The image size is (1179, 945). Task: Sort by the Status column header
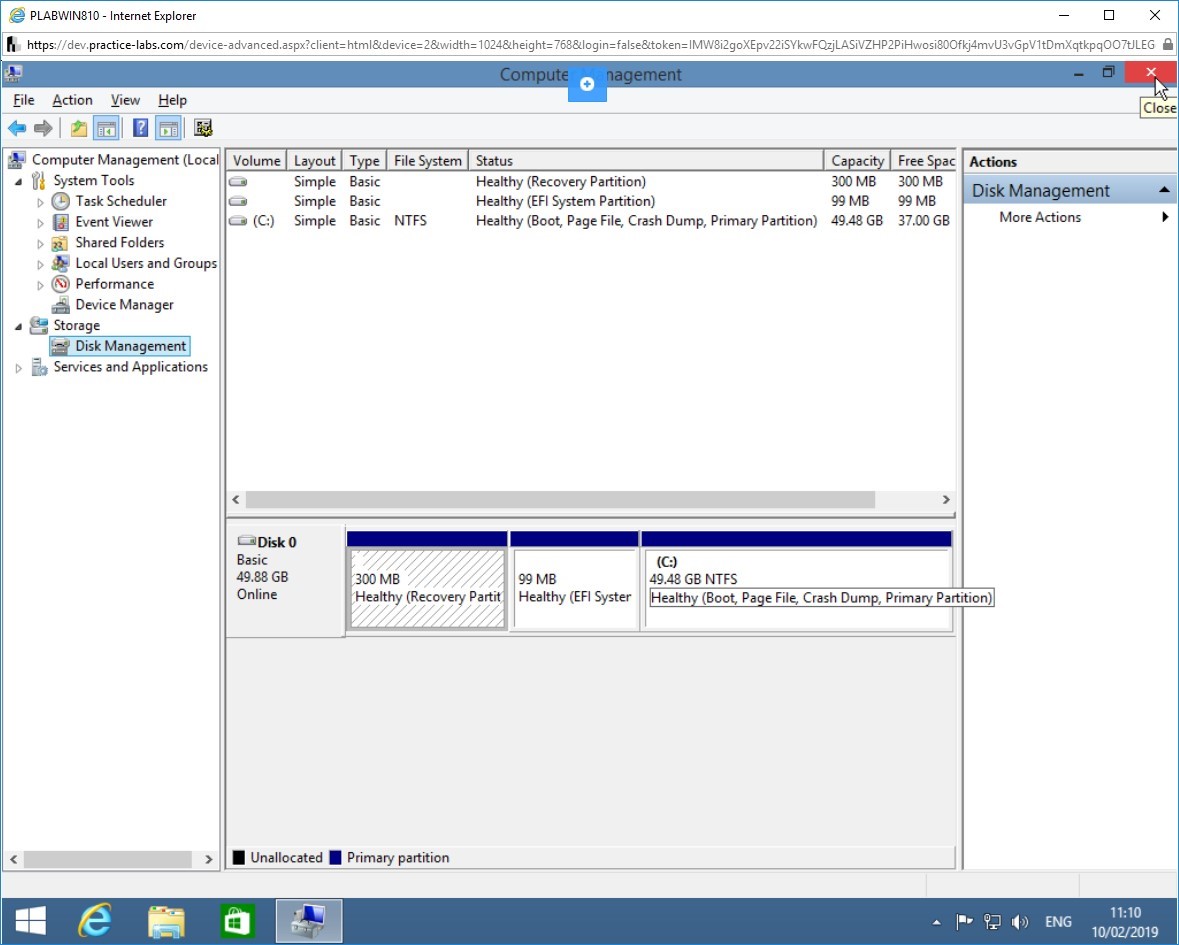(646, 161)
